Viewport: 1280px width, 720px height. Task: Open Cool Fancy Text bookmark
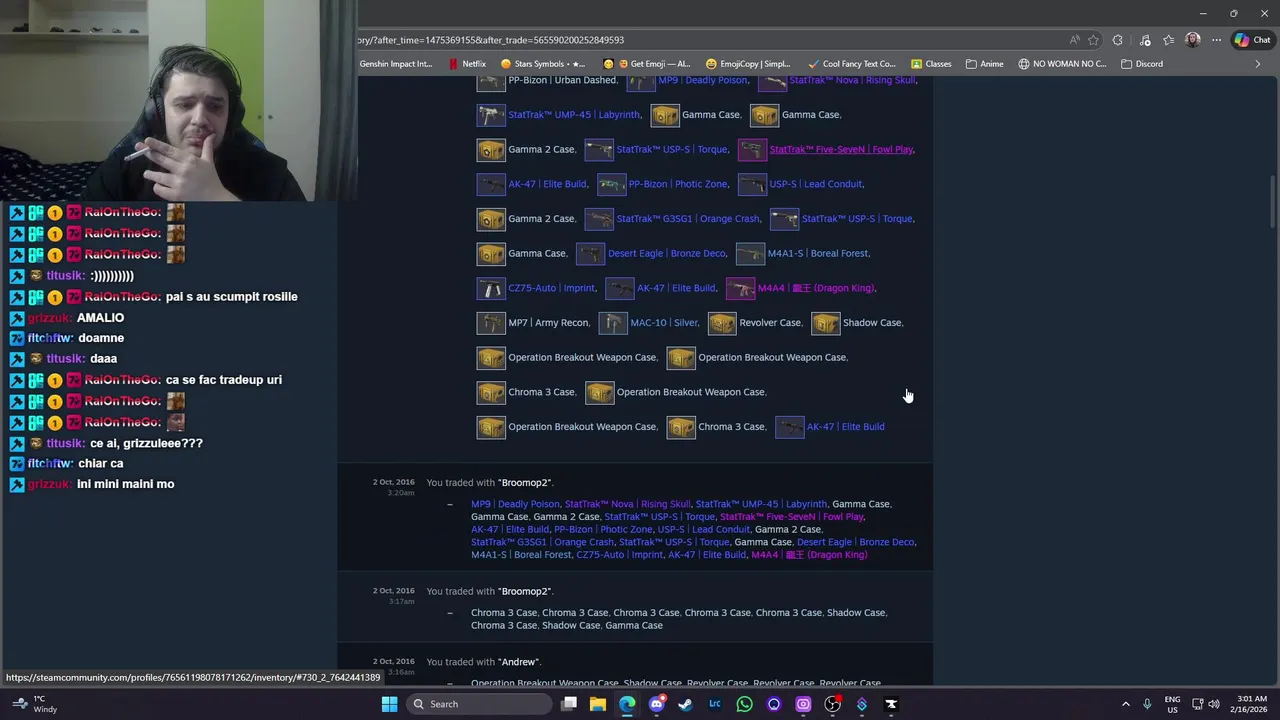point(851,64)
